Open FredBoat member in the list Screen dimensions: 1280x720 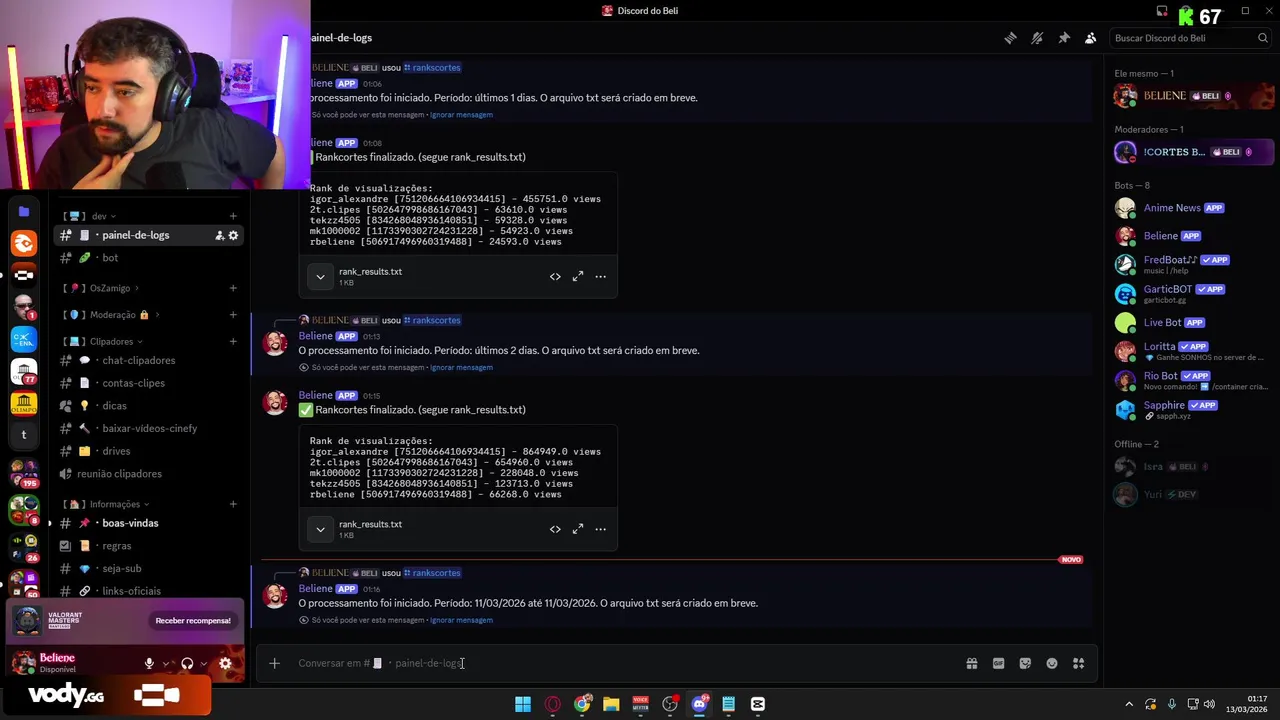1192,264
